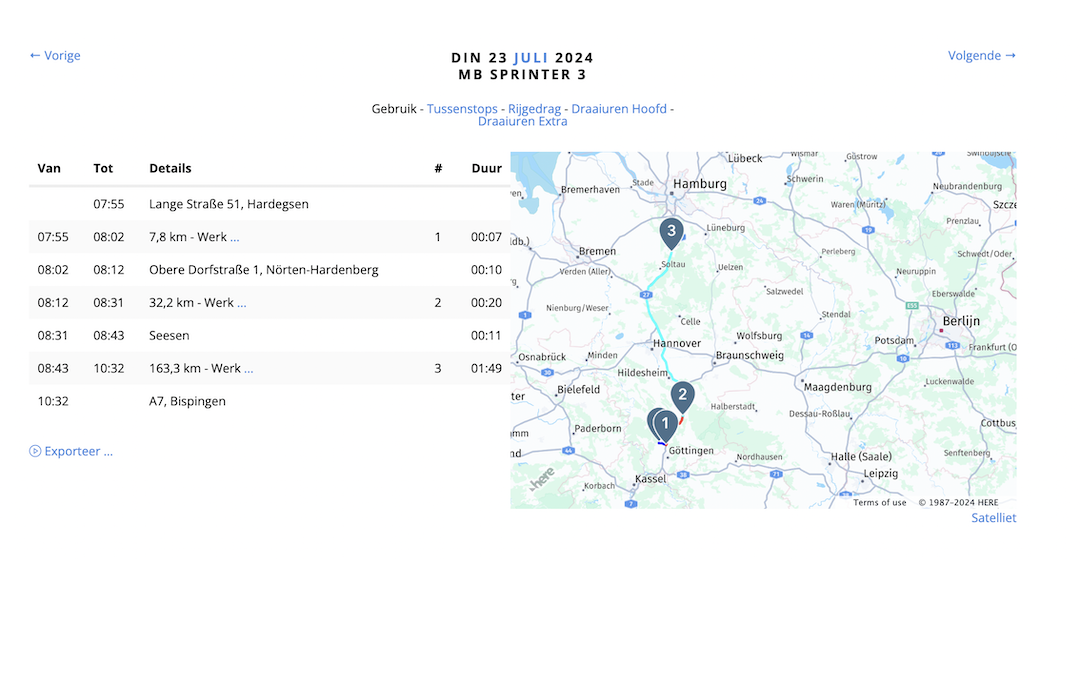Open the JULI month link in header
The height and width of the screenshot is (680, 1080).
pos(531,58)
